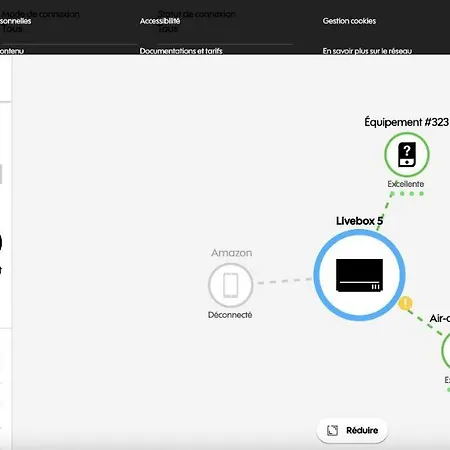Open the Gestion cookies link
The width and height of the screenshot is (450, 450).
click(x=349, y=21)
